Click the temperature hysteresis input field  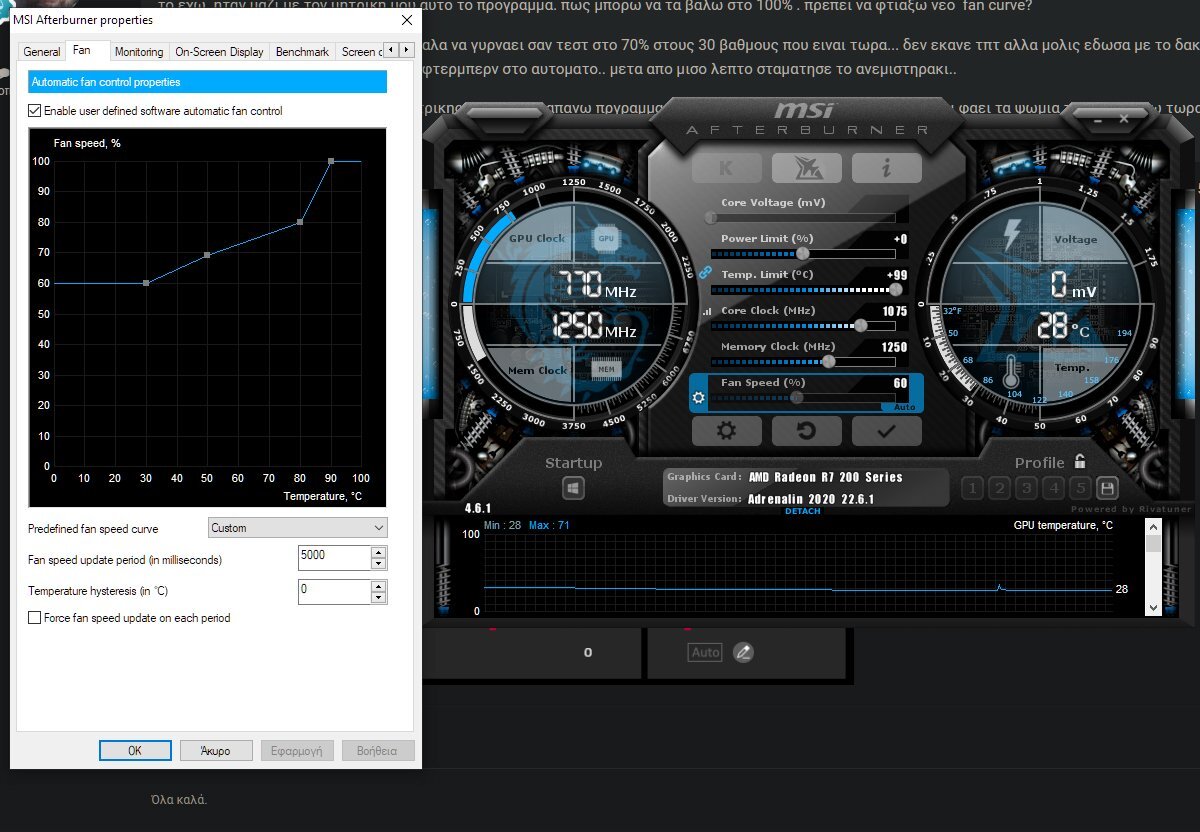334,591
